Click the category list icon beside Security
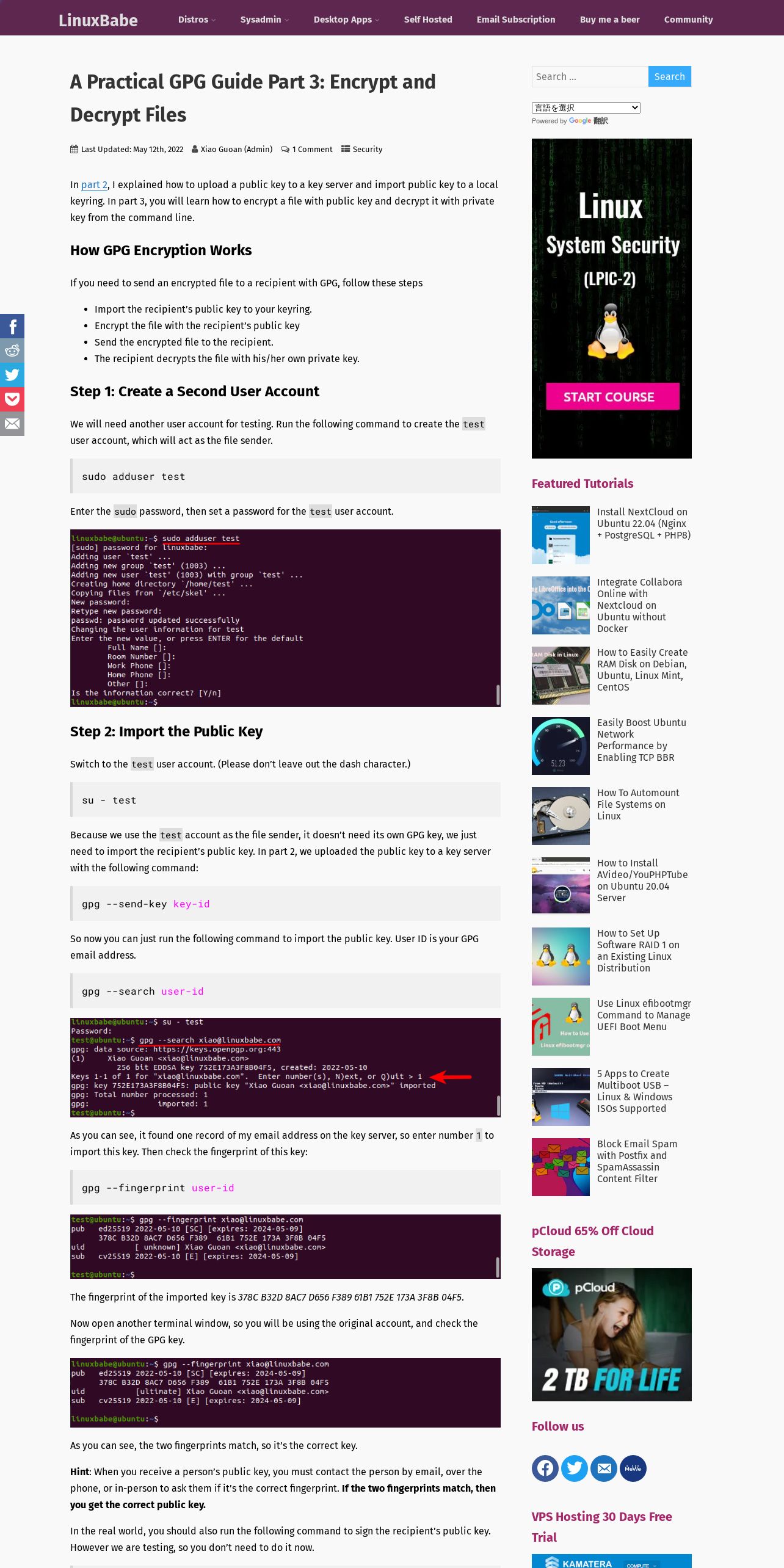The image size is (784, 1568). pos(346,149)
